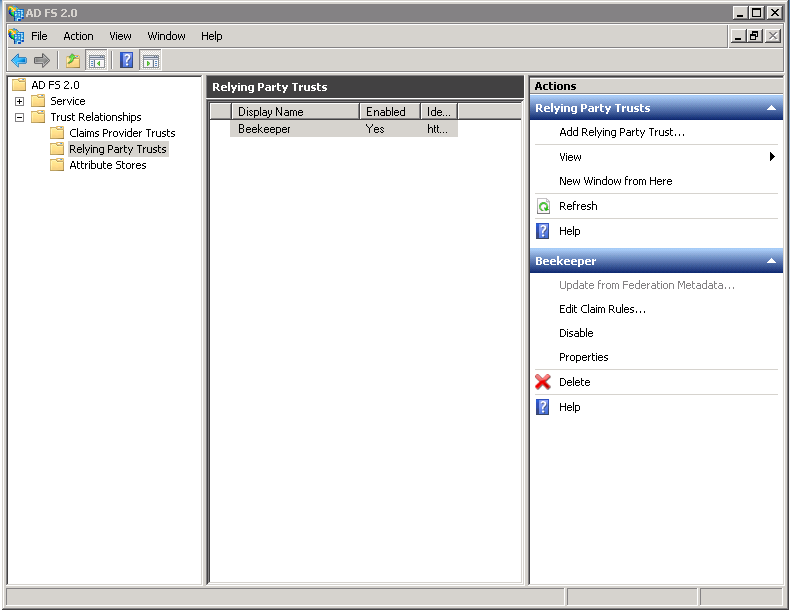Click the Trust Relationships folder icon
Viewport: 790px width, 611px height.
(38, 116)
